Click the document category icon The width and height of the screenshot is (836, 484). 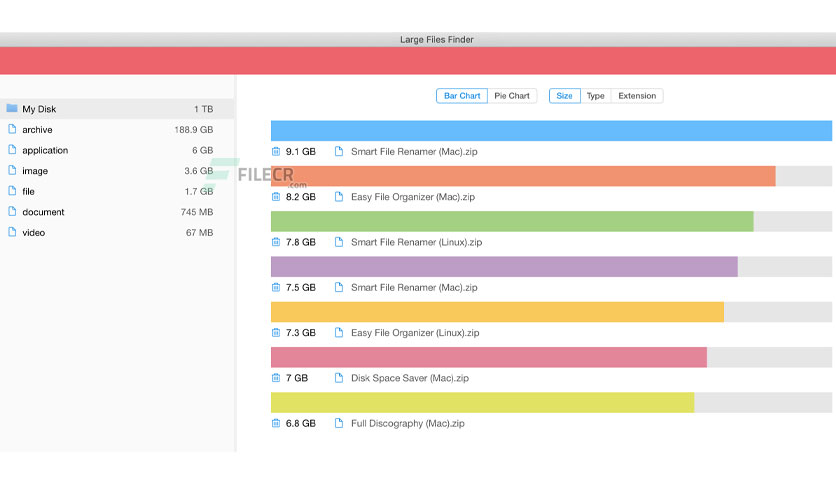[12, 211]
